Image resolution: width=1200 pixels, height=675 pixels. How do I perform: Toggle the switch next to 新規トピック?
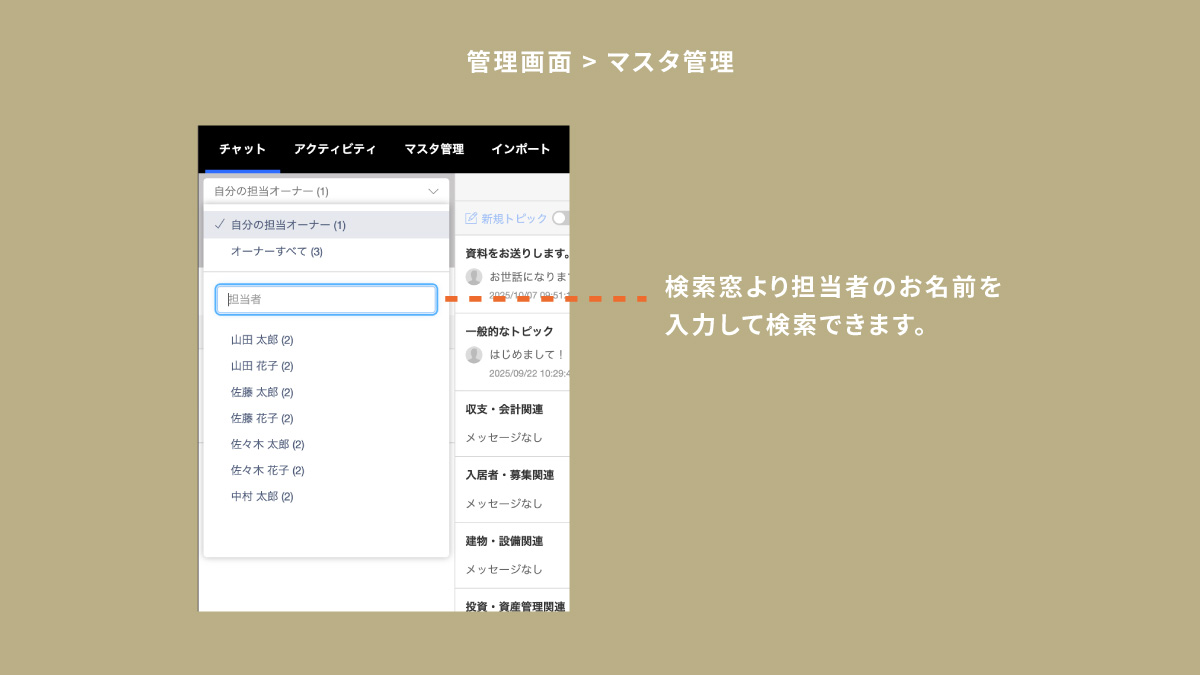[x=561, y=218]
